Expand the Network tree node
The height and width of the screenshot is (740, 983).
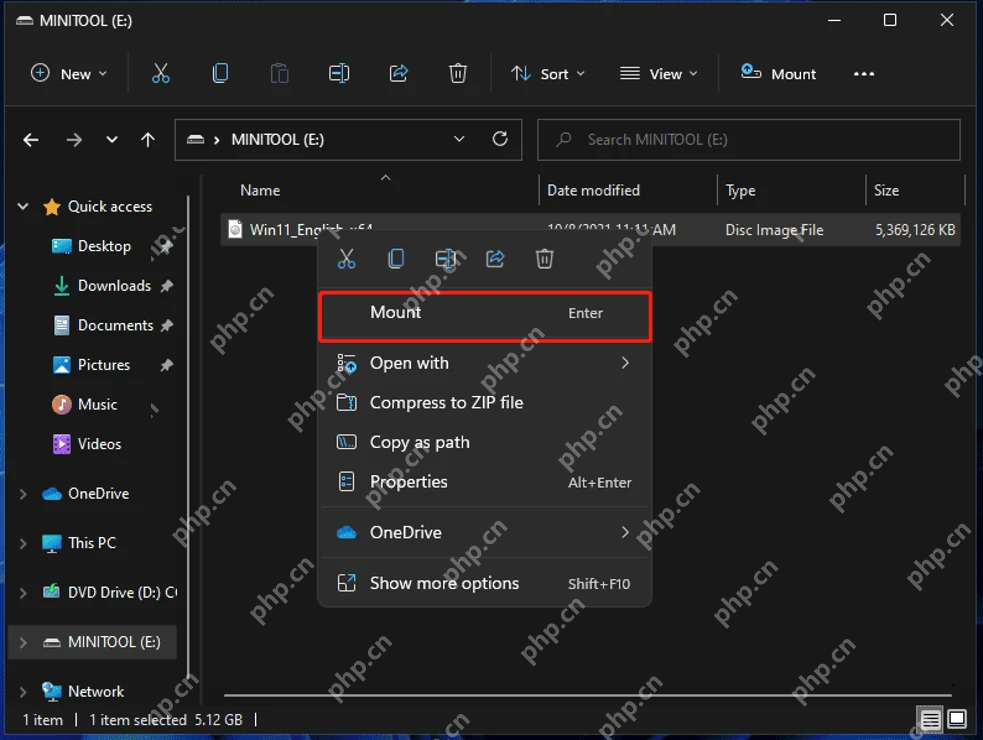pos(23,692)
